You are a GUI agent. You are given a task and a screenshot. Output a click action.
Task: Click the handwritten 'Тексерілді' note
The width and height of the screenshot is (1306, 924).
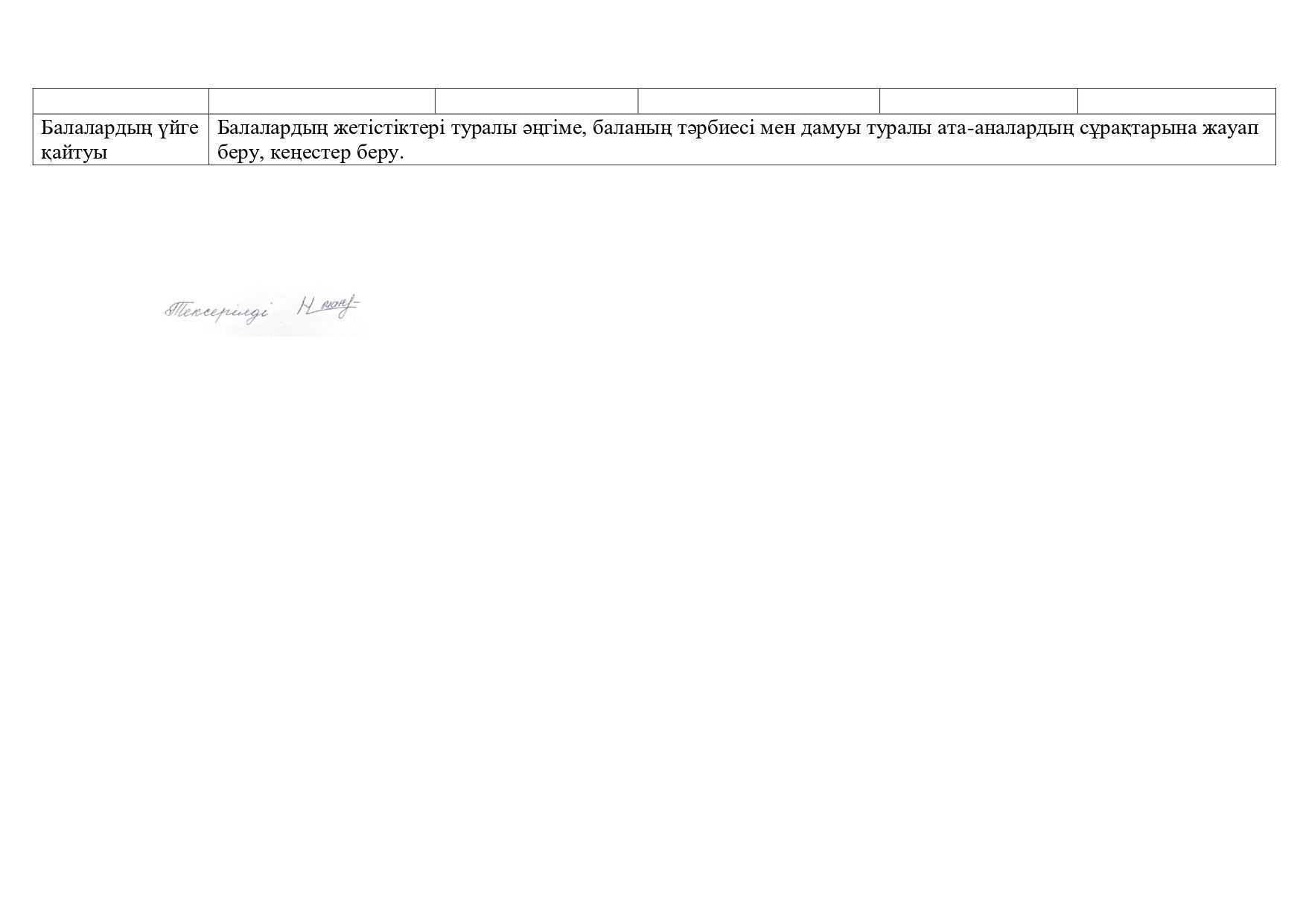217,311
